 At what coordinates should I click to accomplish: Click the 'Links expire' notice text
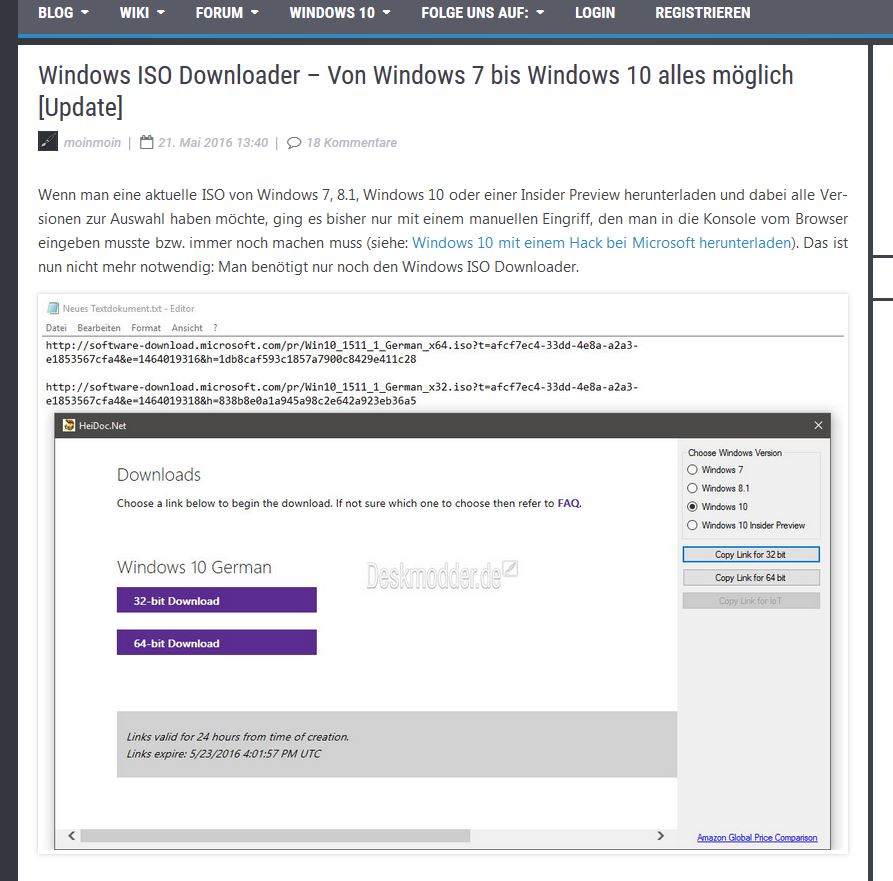click(x=223, y=754)
